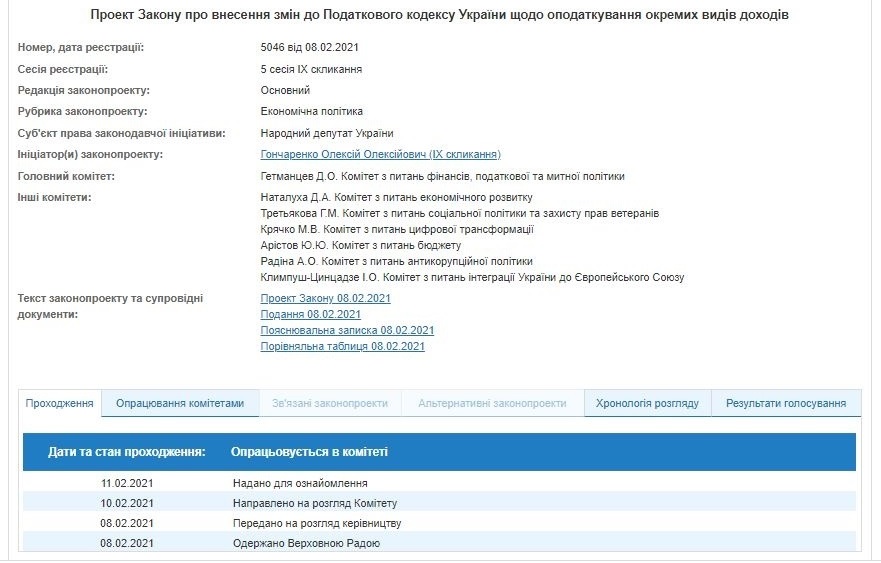This screenshot has height=563, width=881.
Task: Click the Рубрика законопроекту label
Action: 82,111
